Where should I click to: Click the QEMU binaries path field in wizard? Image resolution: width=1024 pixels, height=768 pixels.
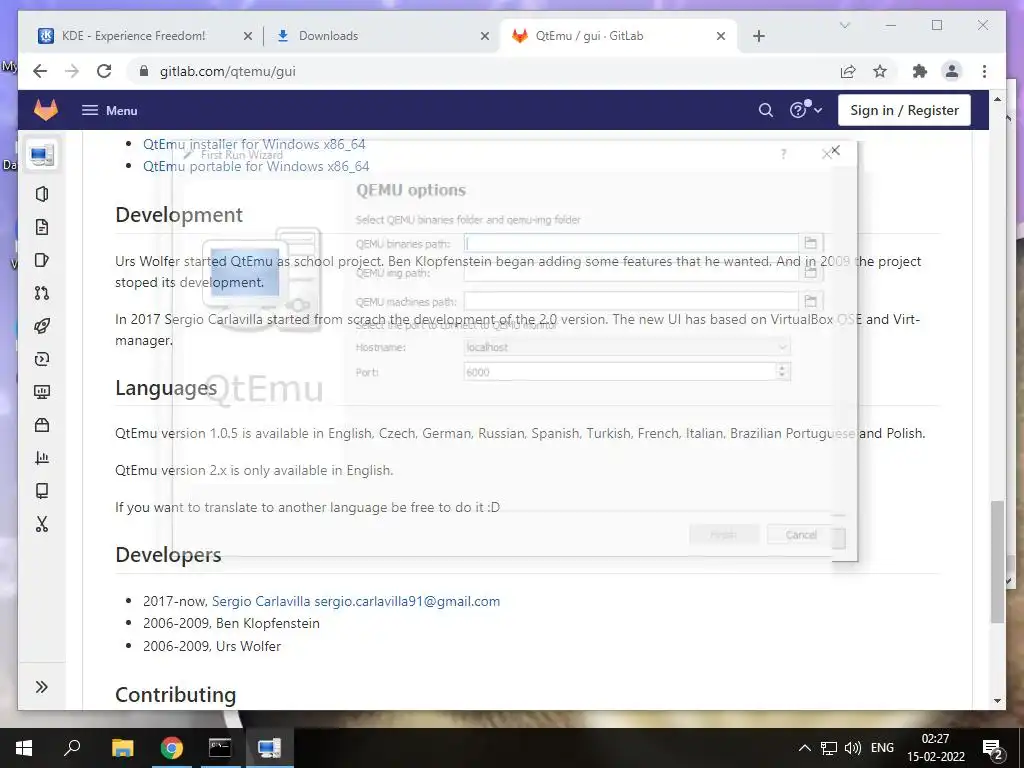click(x=631, y=243)
